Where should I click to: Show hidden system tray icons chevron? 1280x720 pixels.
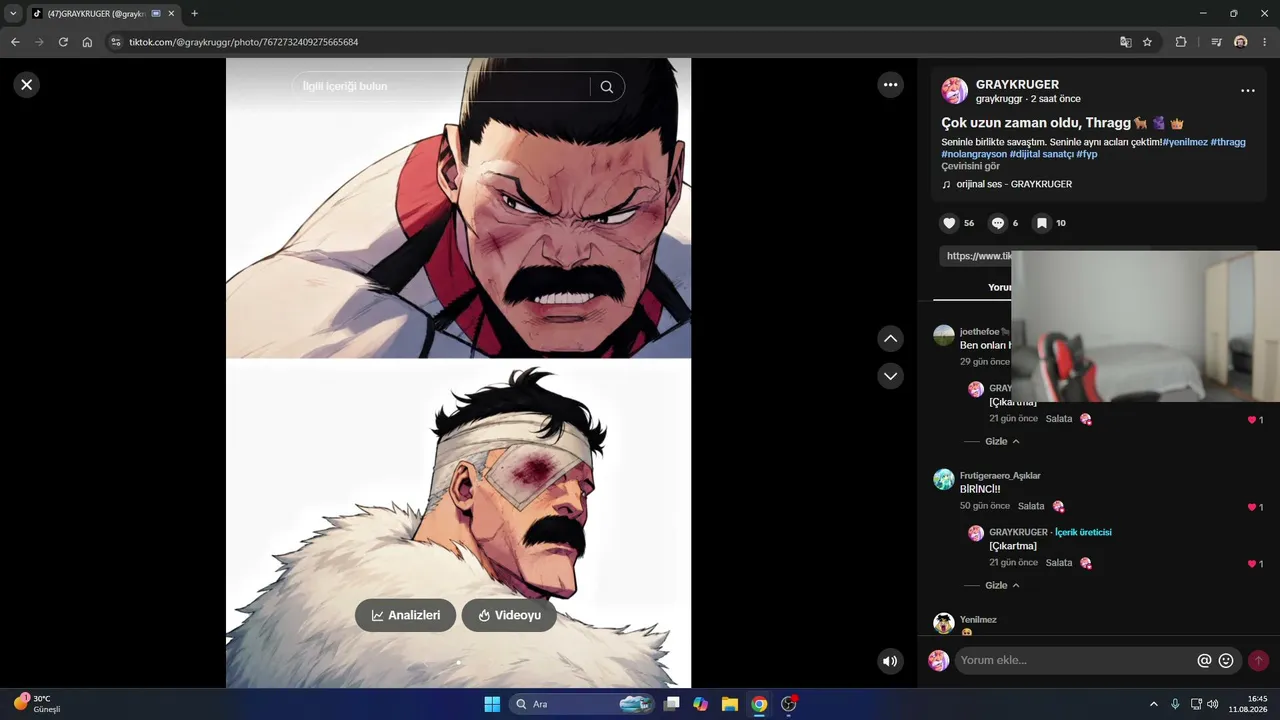(1153, 704)
